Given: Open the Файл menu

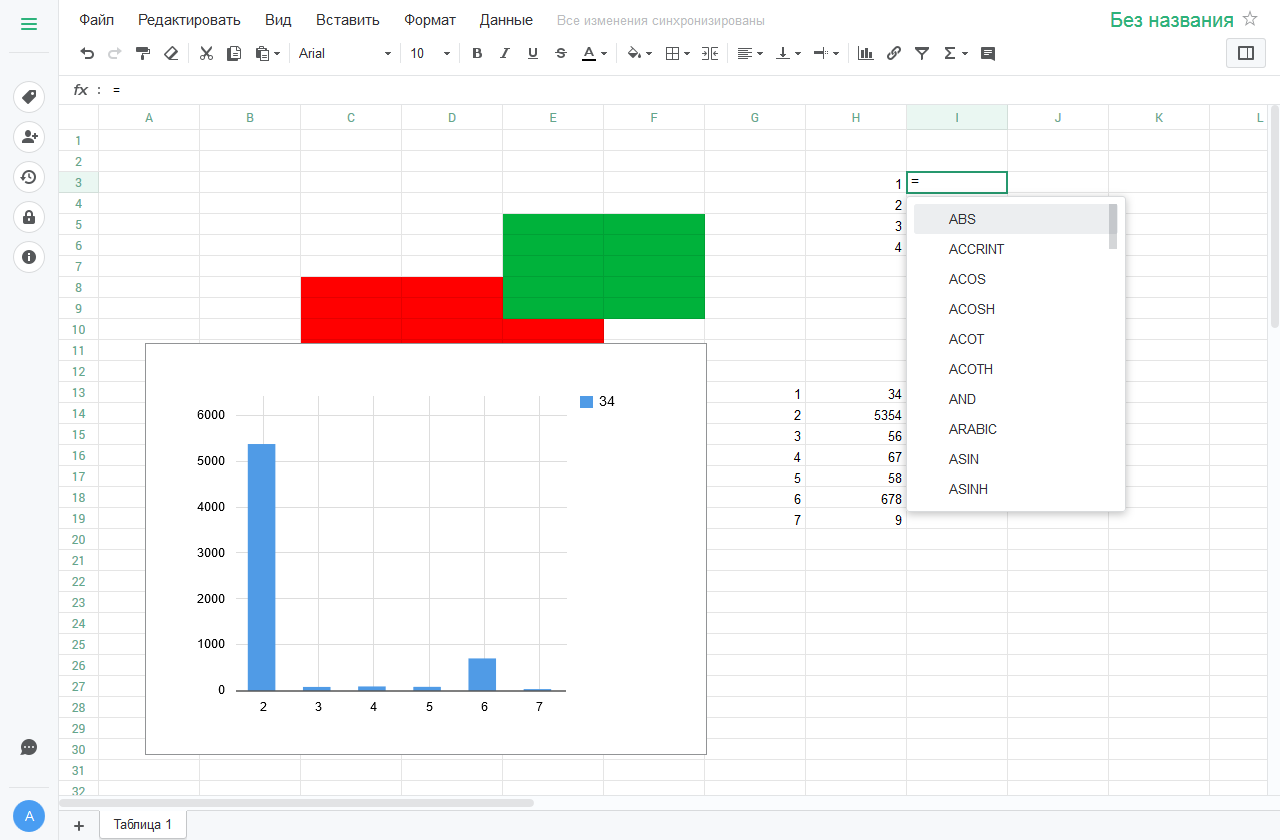Looking at the screenshot, I should coord(96,20).
